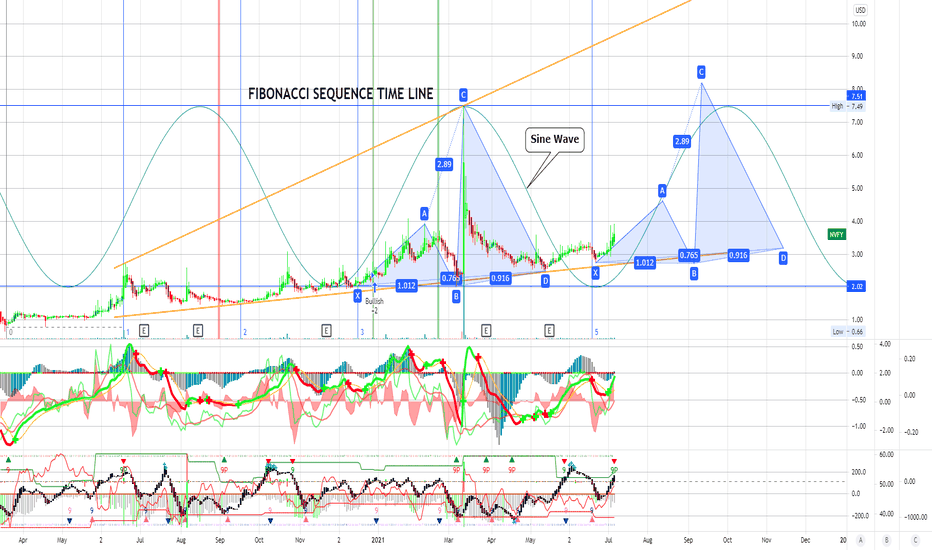
Task: Select Fib time zone marker 5
Action: [x=597, y=332]
